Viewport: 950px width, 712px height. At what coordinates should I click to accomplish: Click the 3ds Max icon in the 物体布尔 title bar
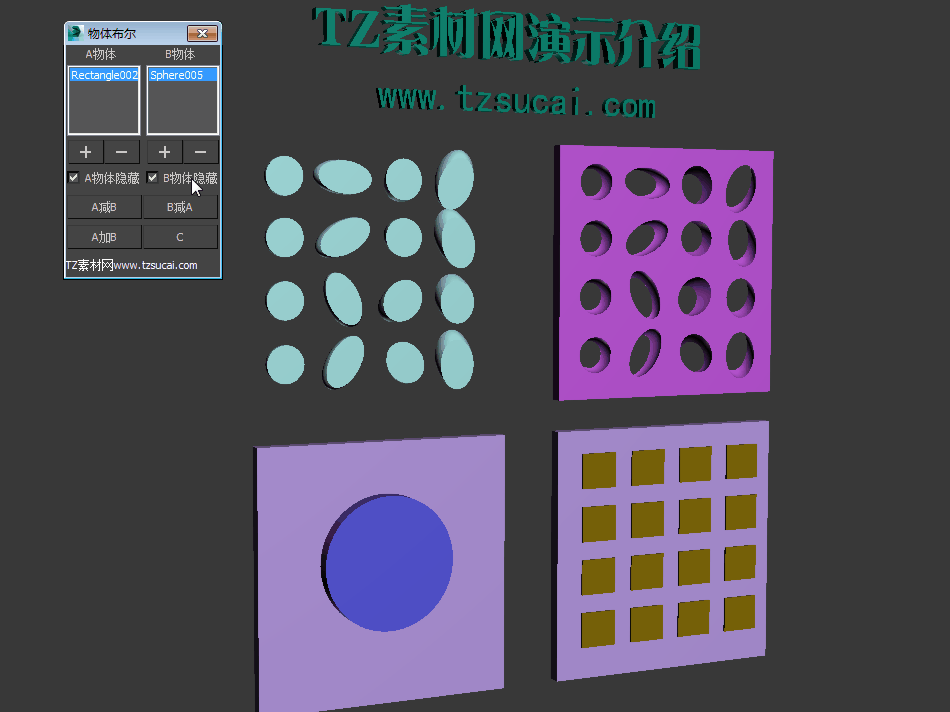[x=75, y=33]
